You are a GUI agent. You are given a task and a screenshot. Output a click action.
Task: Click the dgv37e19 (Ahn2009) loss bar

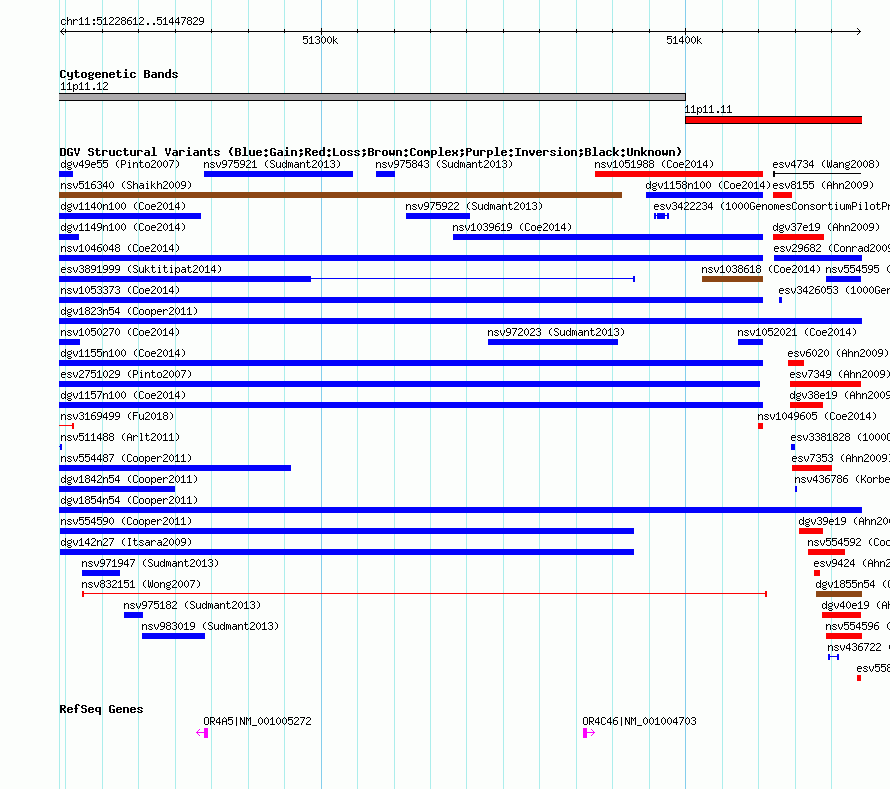[798, 237]
